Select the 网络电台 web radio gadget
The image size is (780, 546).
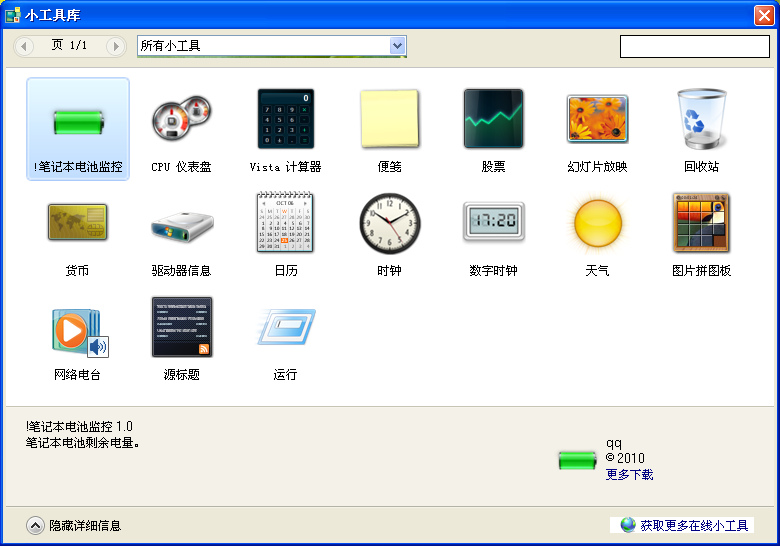click(x=77, y=330)
